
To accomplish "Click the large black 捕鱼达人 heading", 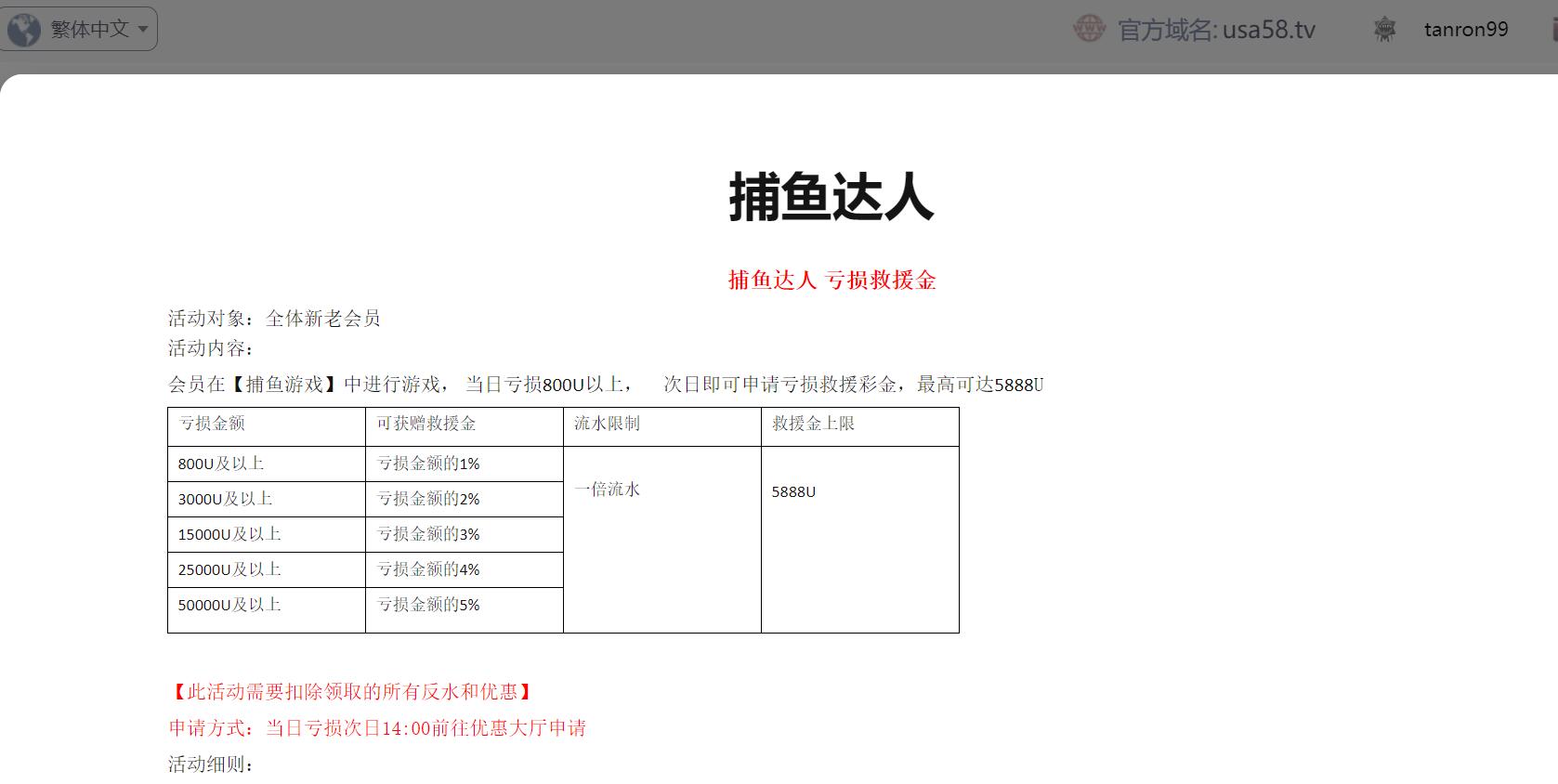I will [x=831, y=197].
